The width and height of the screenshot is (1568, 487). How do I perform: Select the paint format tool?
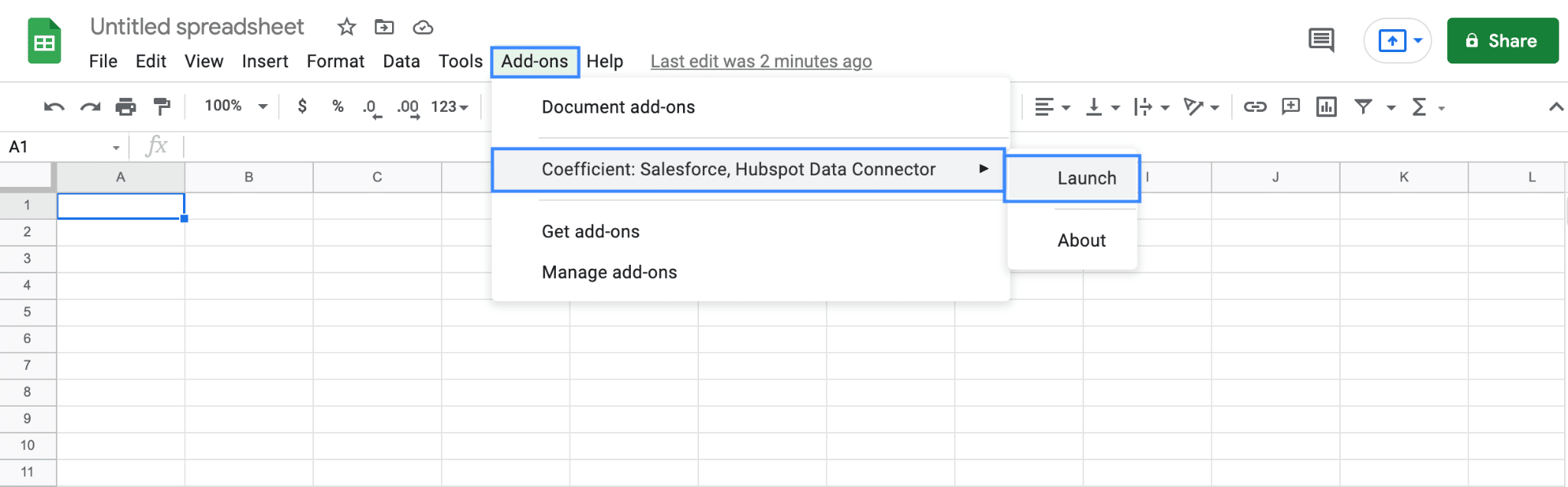click(162, 106)
